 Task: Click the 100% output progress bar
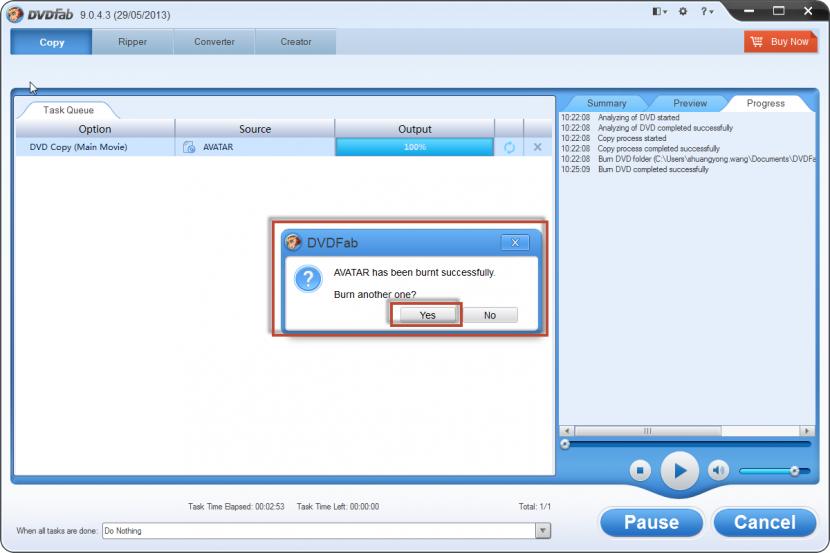point(414,147)
